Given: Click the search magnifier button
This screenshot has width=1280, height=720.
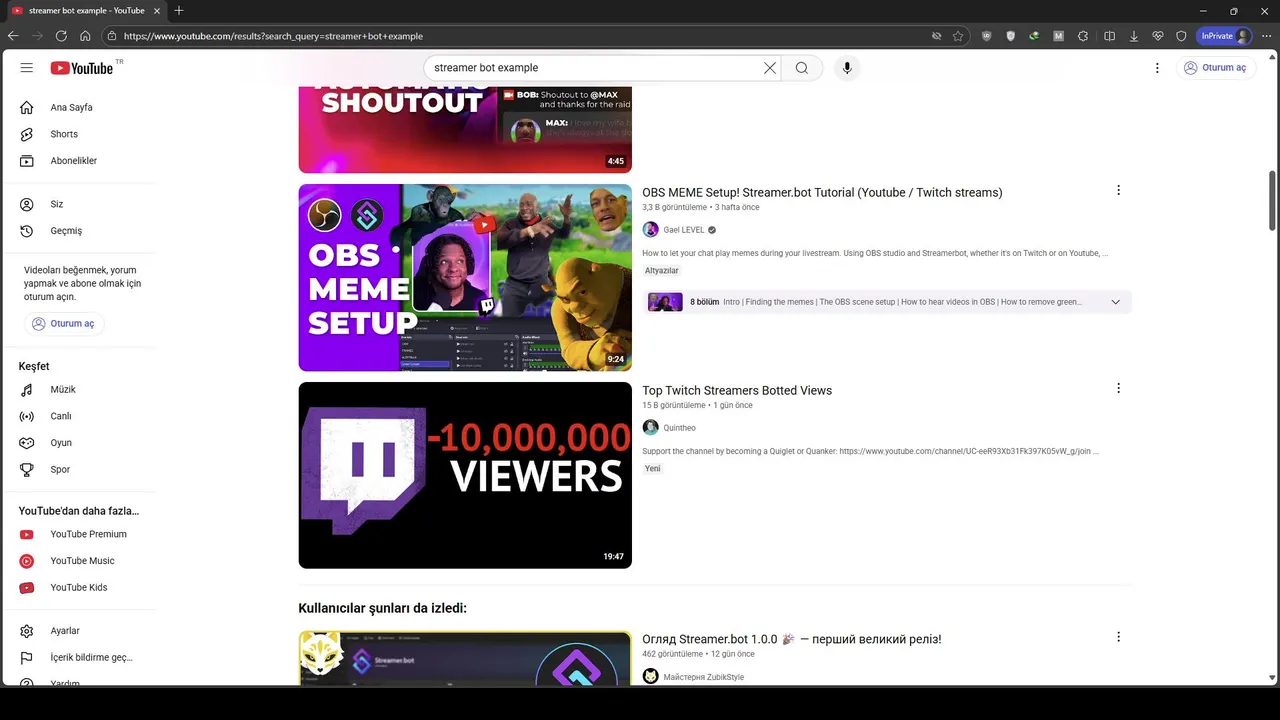Looking at the screenshot, I should click(x=802, y=68).
